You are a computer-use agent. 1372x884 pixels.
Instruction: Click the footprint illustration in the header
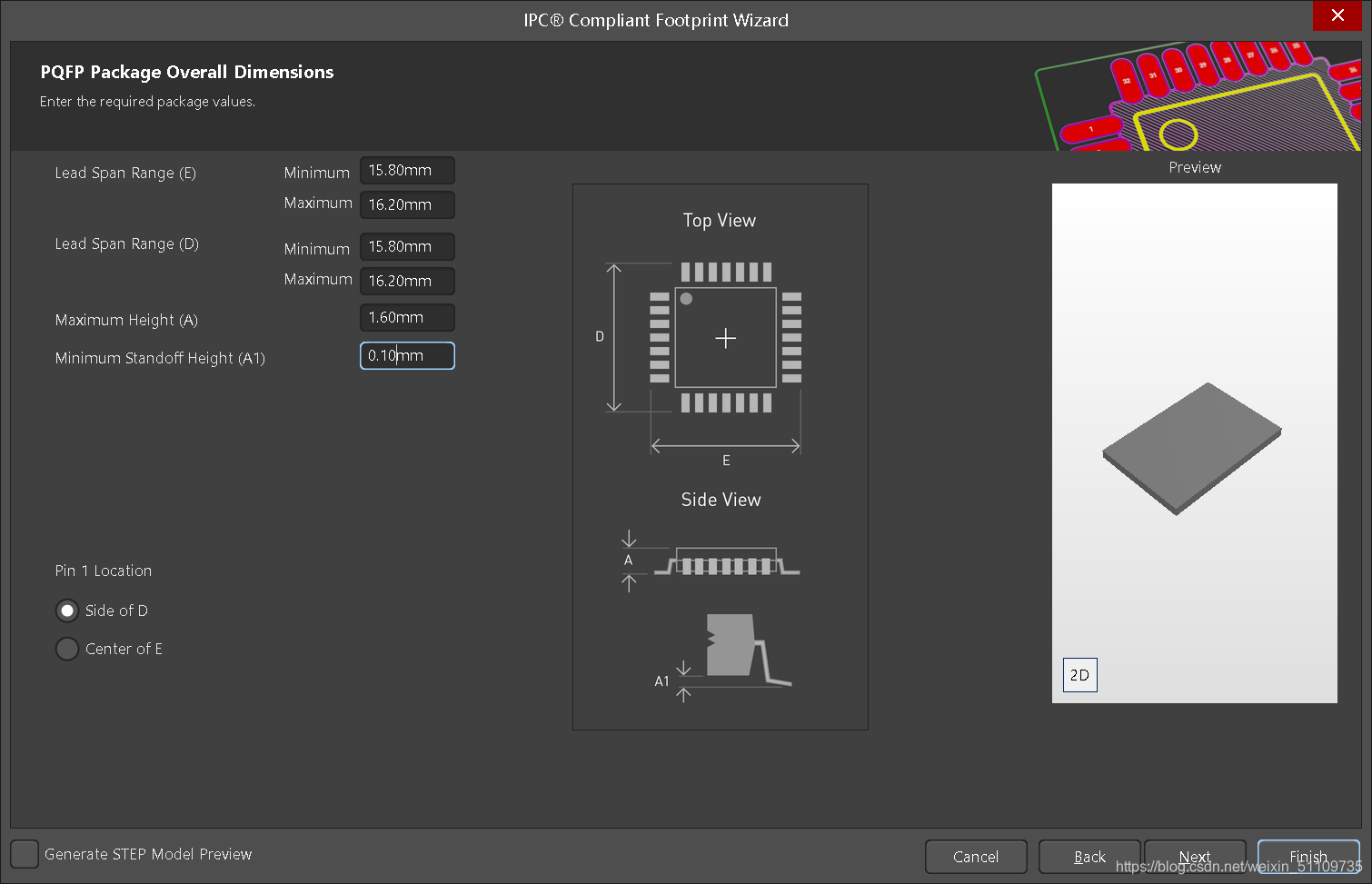[x=1198, y=96]
